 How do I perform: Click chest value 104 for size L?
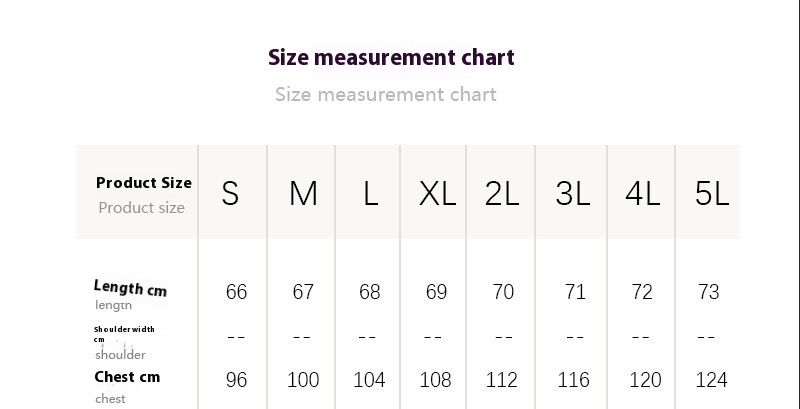point(369,380)
